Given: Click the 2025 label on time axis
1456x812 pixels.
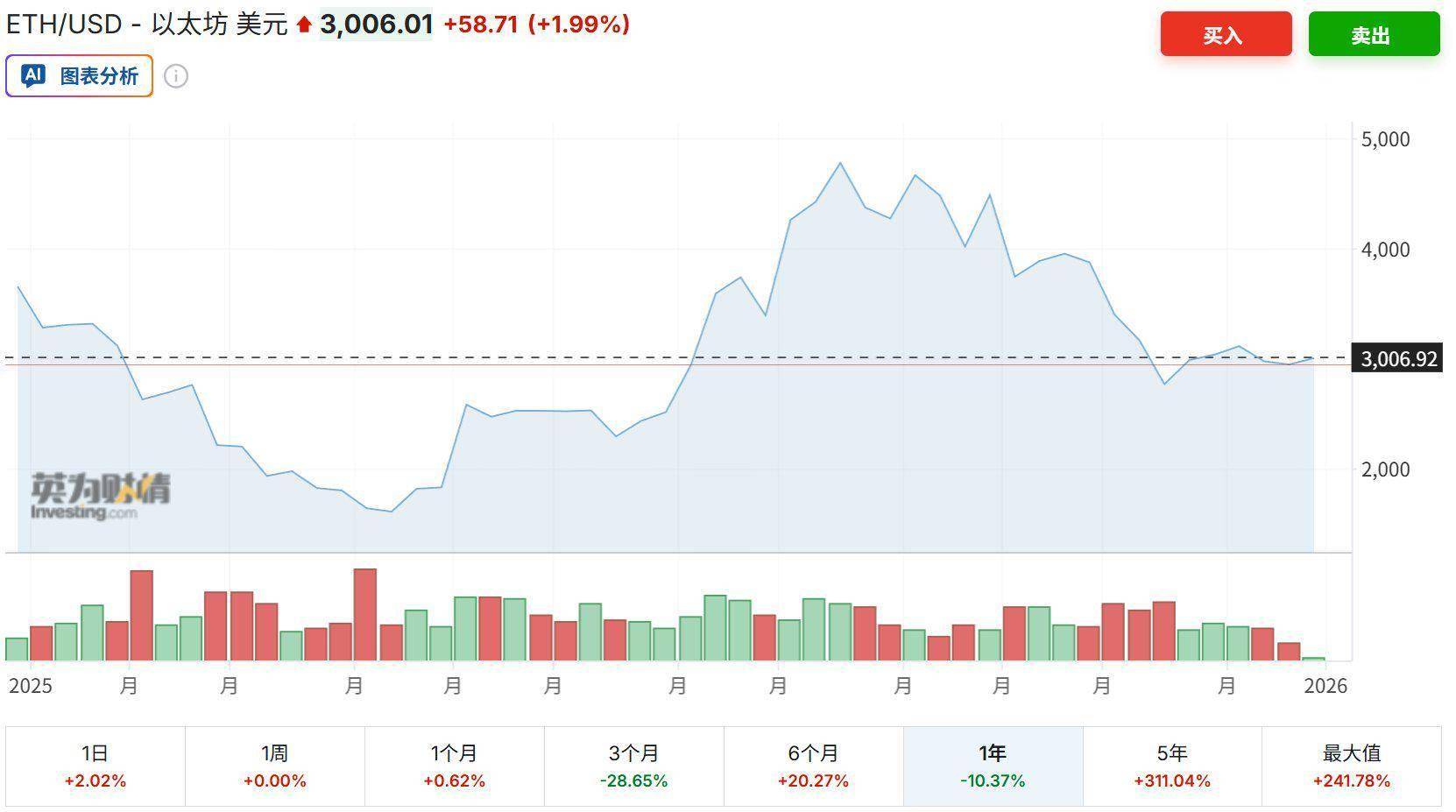Looking at the screenshot, I should coord(31,685).
